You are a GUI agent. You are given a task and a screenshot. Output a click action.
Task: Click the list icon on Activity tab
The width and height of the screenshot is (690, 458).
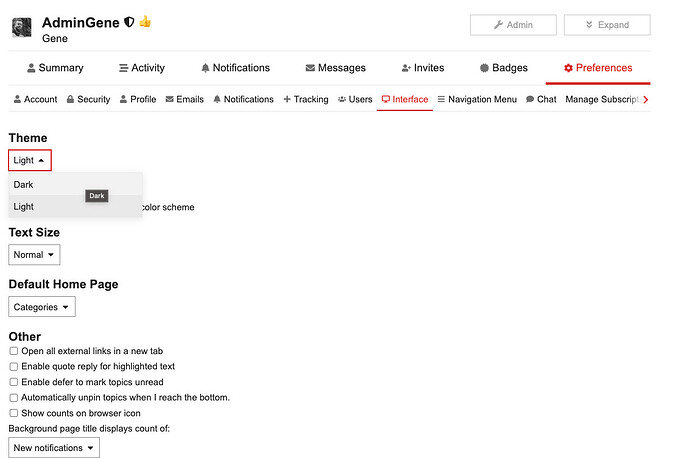click(124, 68)
